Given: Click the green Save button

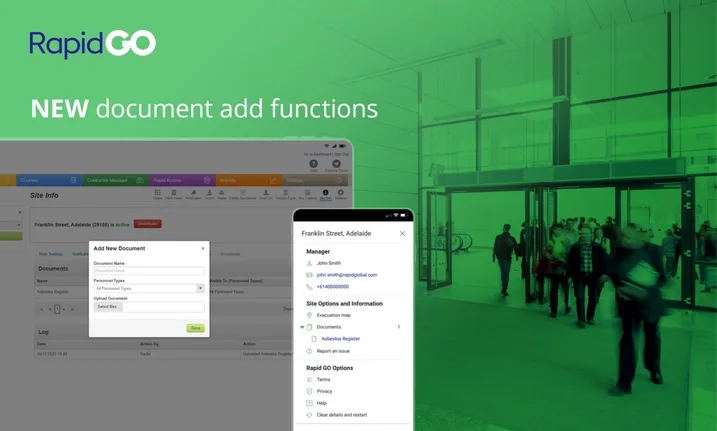Looking at the screenshot, I should point(195,328).
